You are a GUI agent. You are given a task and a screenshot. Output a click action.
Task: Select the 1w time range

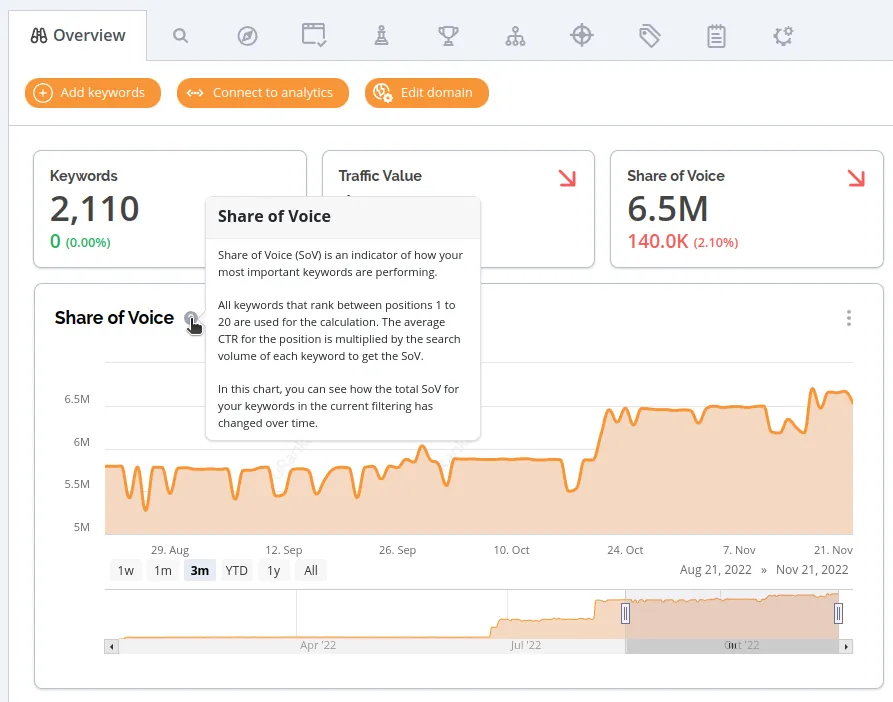click(125, 570)
